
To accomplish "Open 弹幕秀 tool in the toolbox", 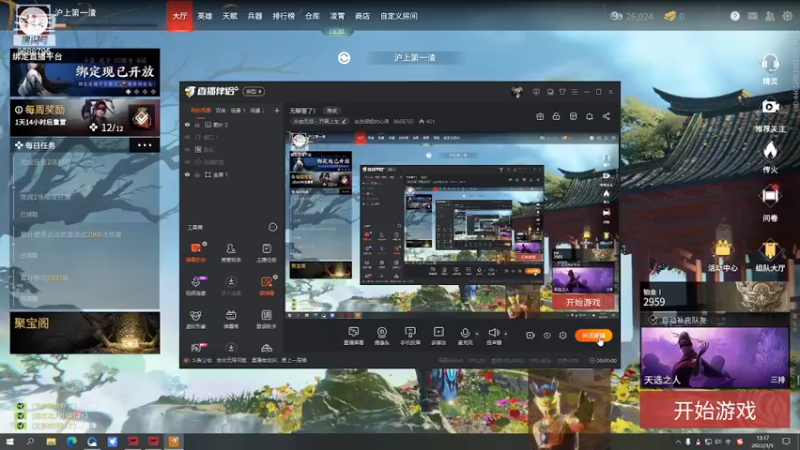I will 231,319.
